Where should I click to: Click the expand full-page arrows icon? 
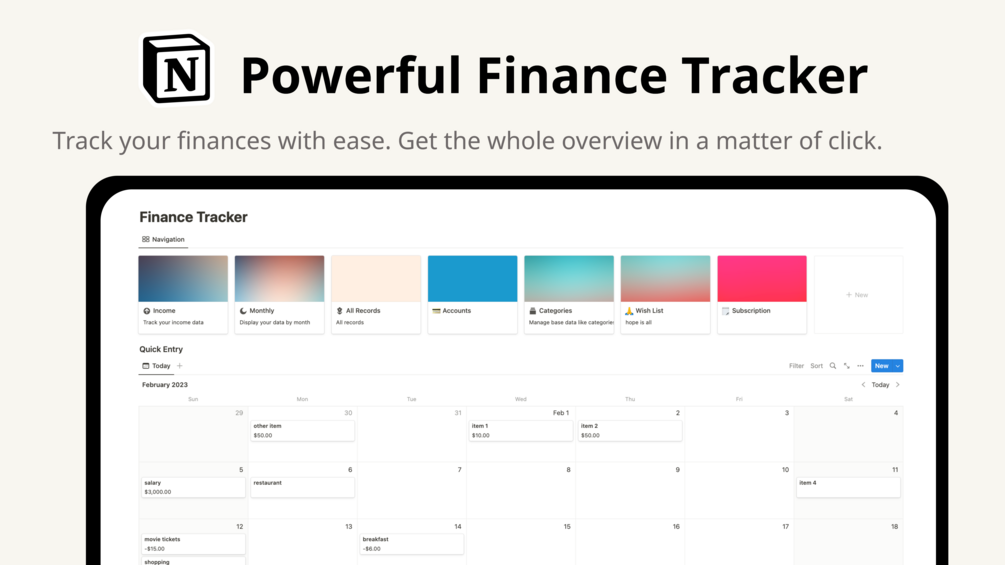pos(847,366)
